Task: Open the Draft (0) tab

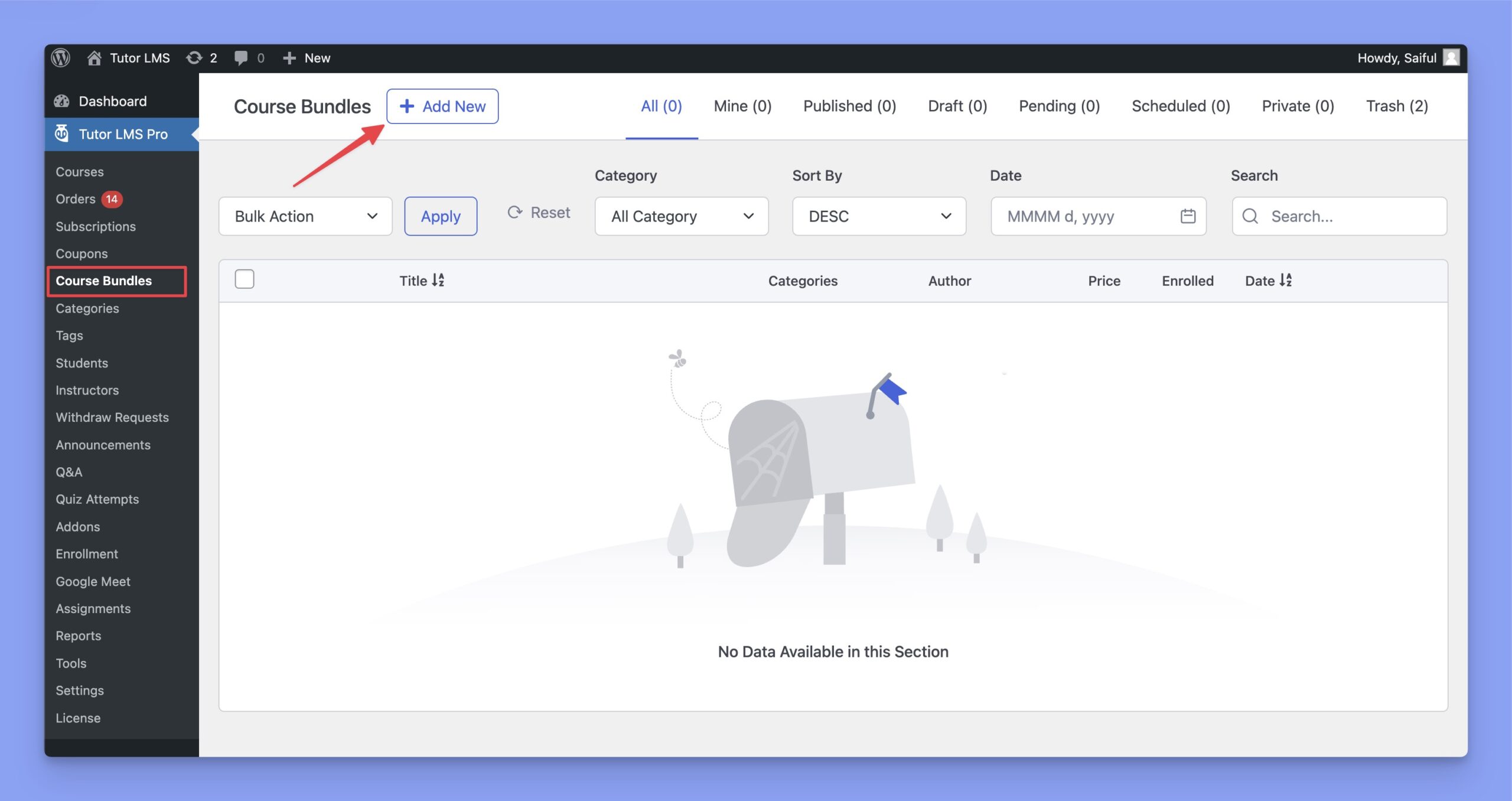Action: 957,106
